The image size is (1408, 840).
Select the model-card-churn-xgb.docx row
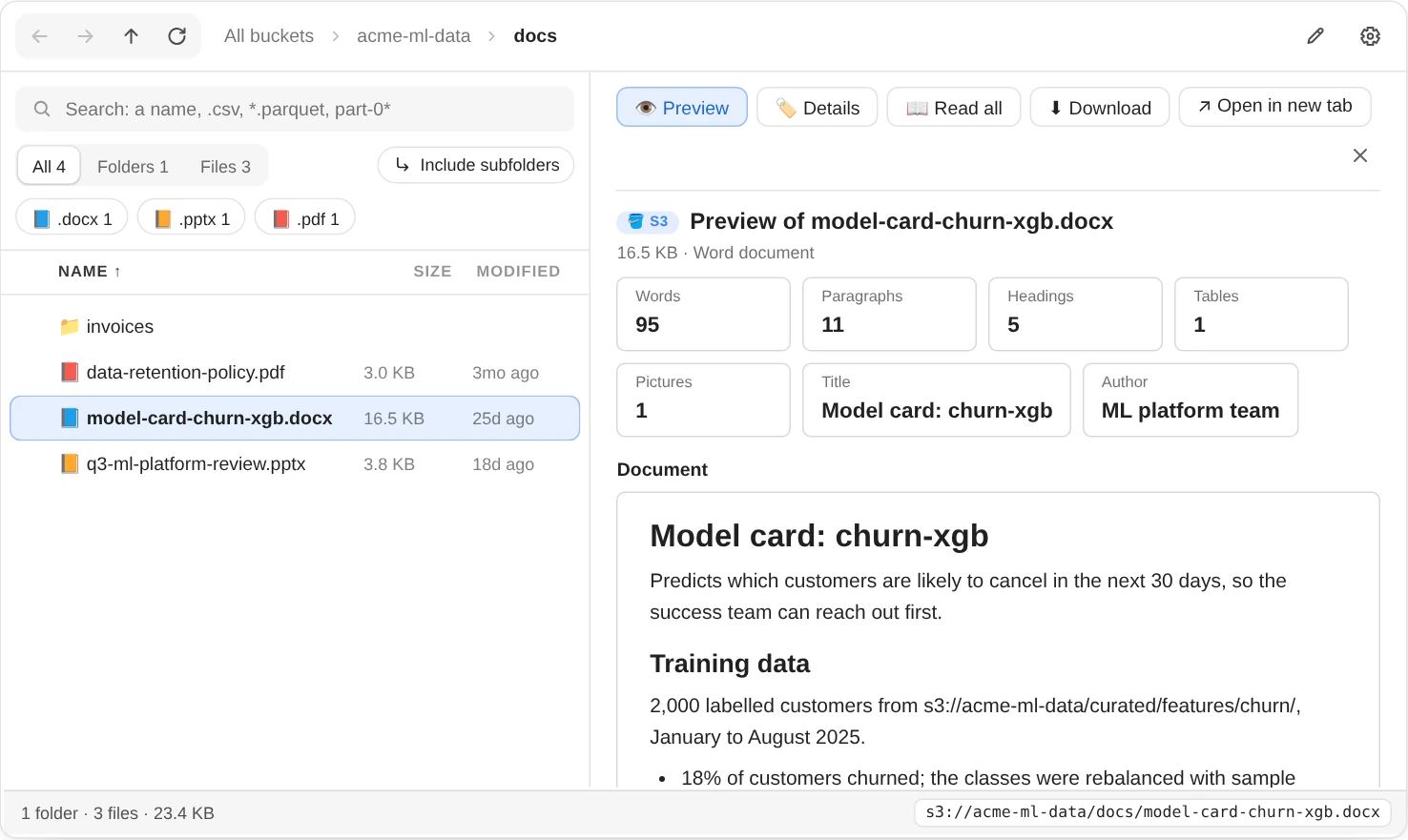coord(295,419)
